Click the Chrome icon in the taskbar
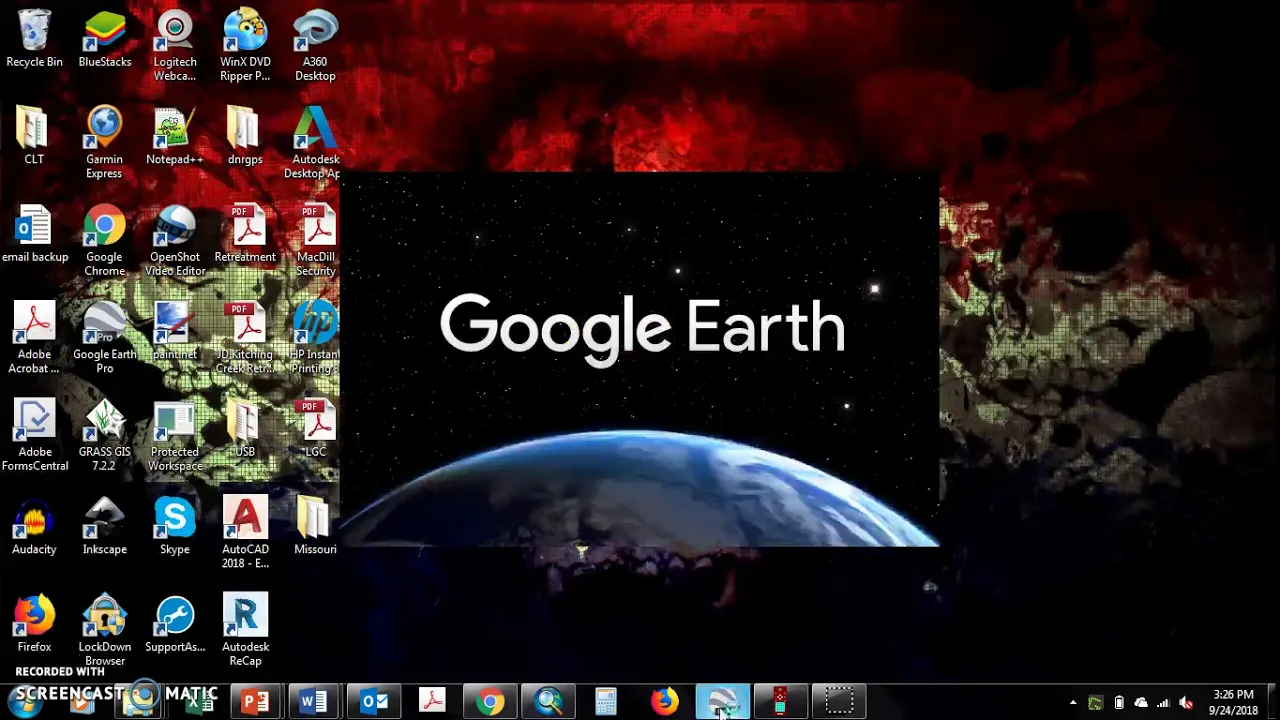 click(490, 701)
